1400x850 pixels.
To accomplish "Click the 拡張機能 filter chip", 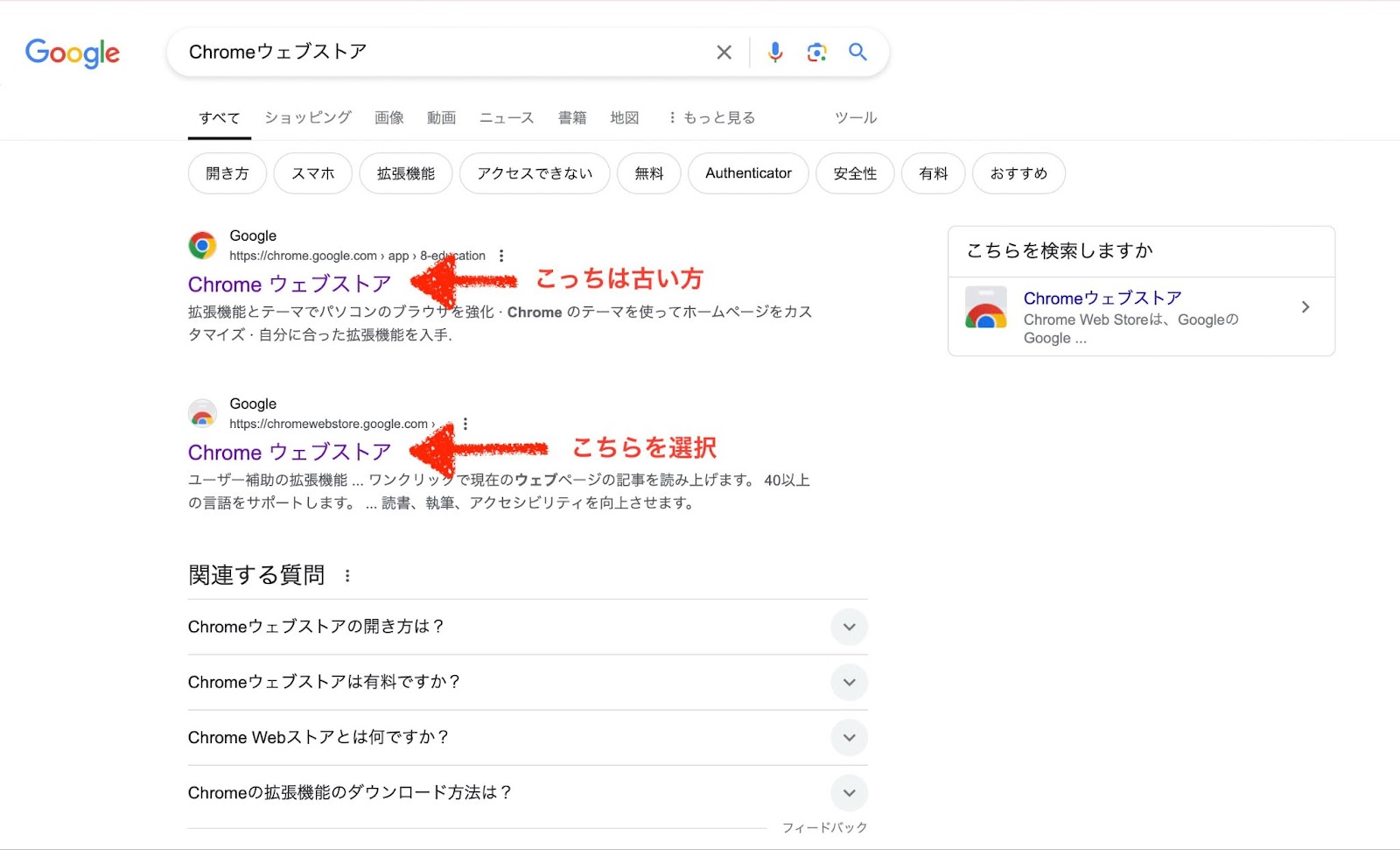I will coord(406,173).
